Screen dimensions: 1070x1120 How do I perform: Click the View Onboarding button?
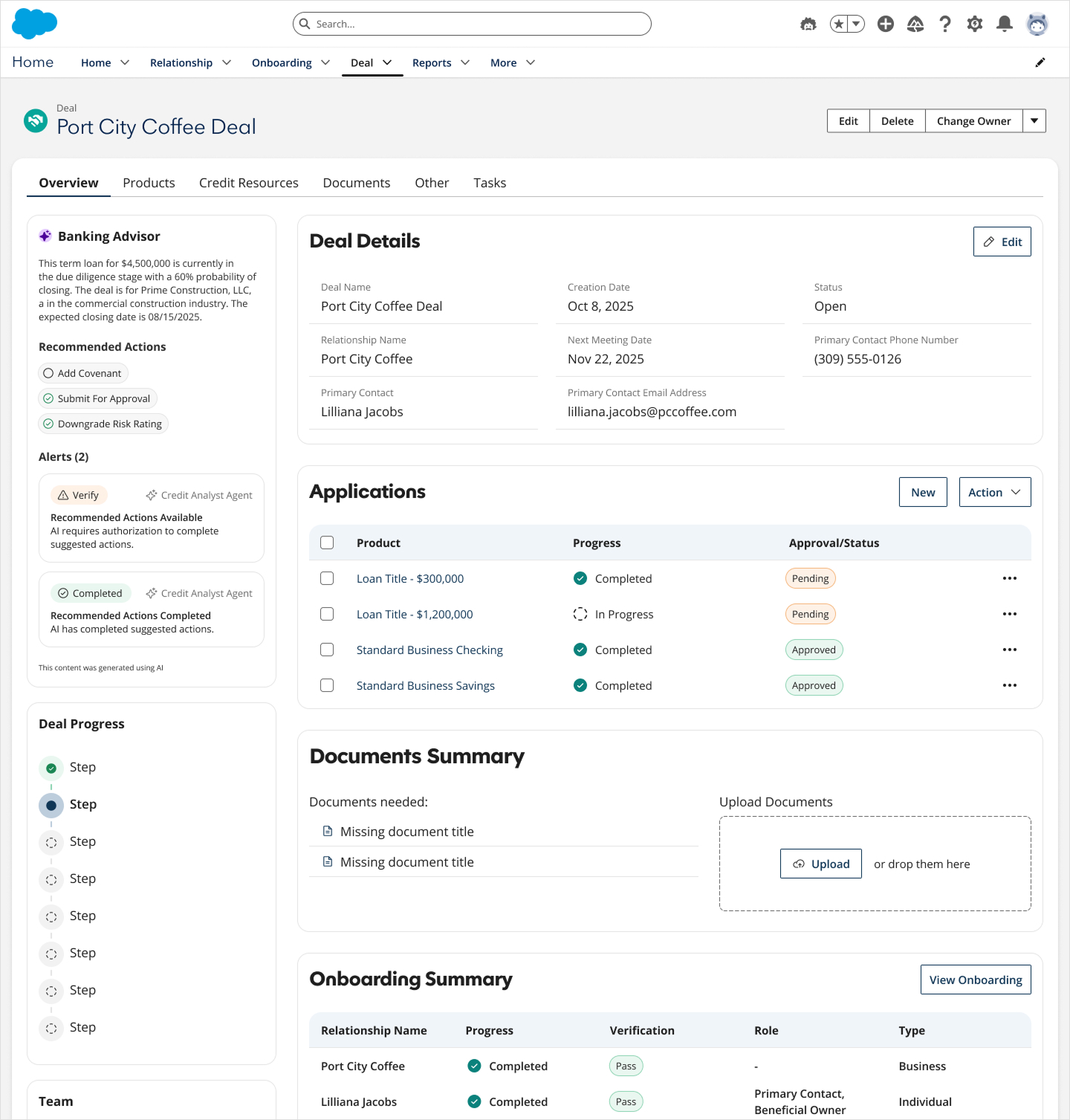pos(975,980)
